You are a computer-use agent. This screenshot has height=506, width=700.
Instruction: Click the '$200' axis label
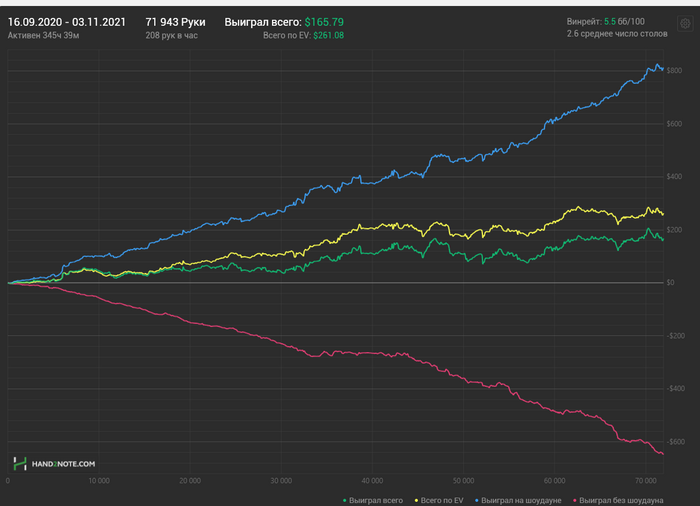(x=674, y=230)
